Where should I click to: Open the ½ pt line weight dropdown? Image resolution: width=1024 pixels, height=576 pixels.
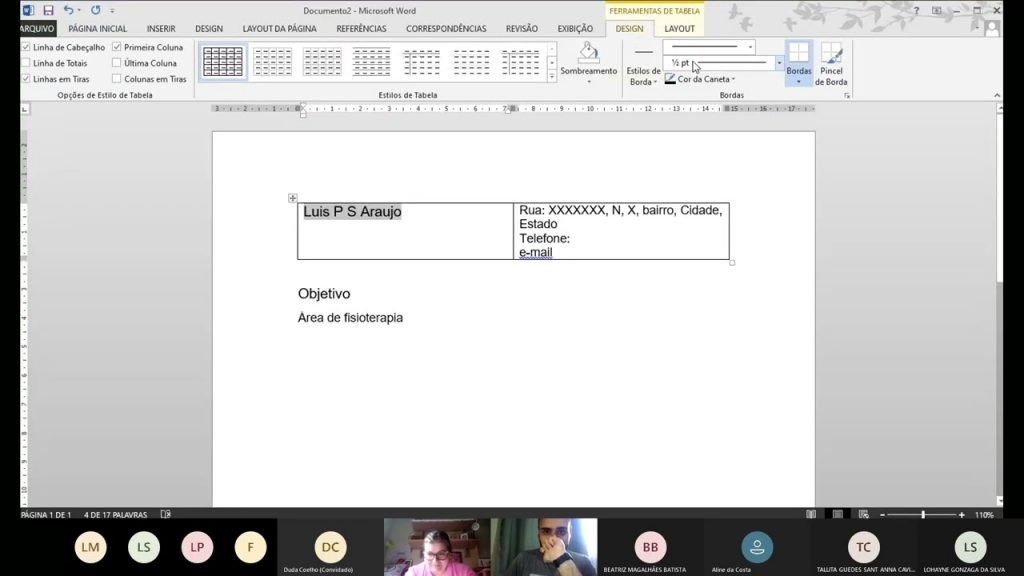(779, 63)
